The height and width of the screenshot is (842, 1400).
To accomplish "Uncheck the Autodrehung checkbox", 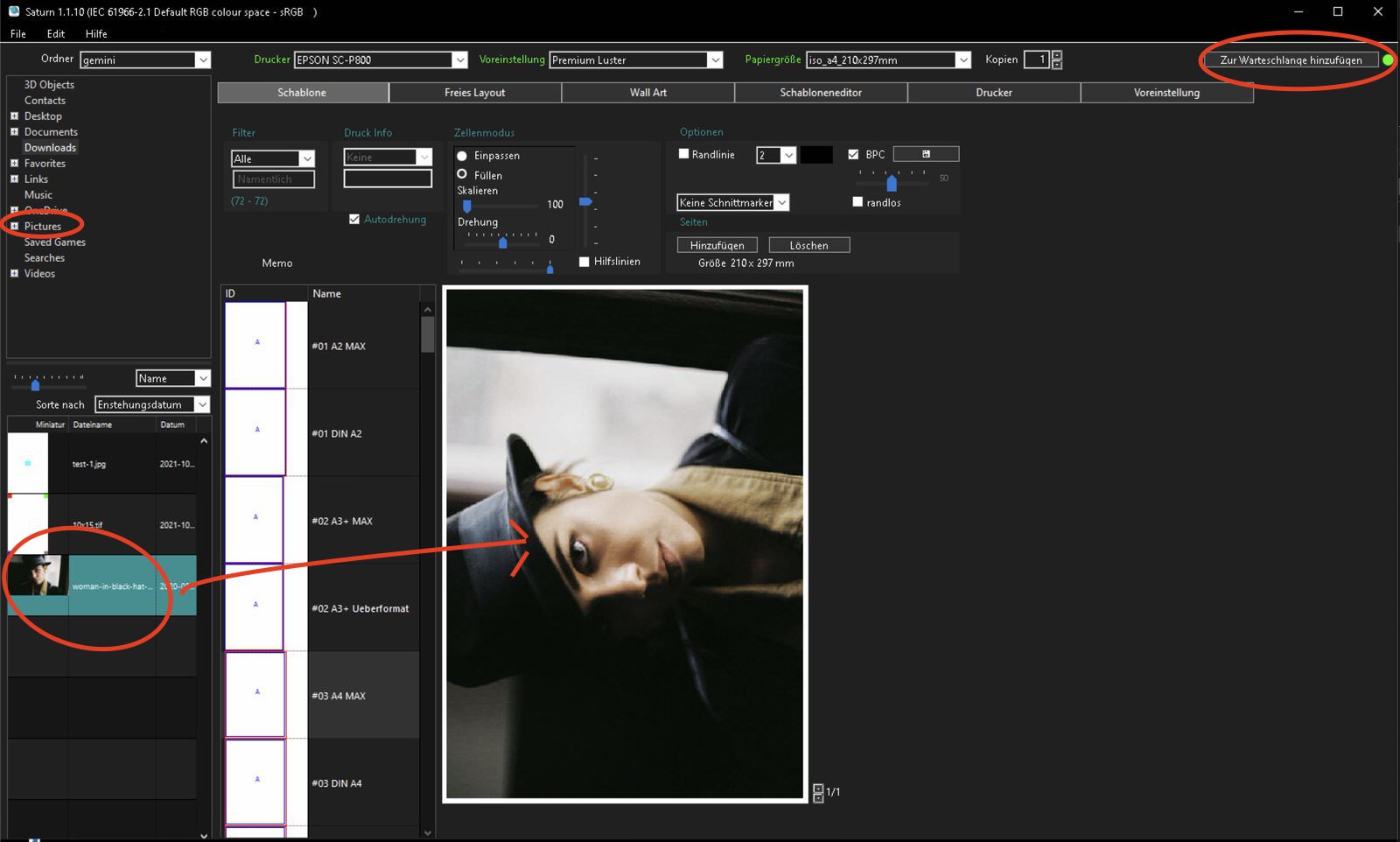I will pos(354,219).
